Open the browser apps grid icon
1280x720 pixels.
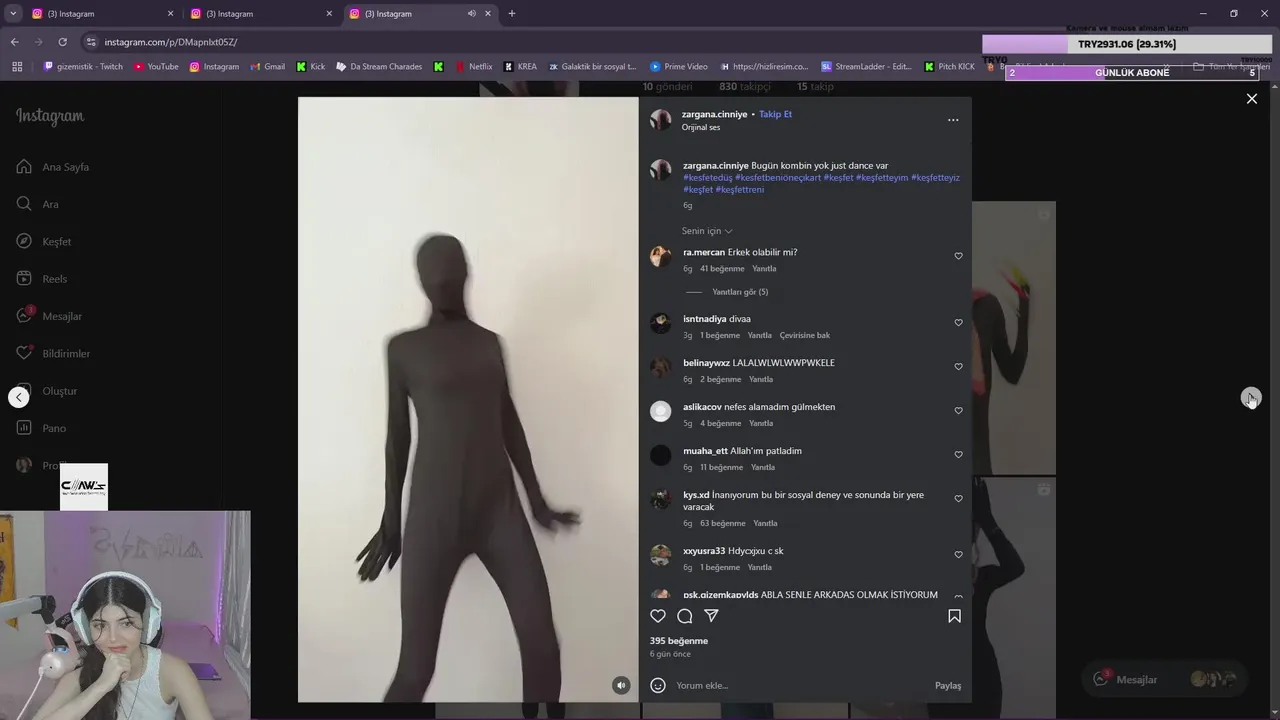tap(17, 67)
